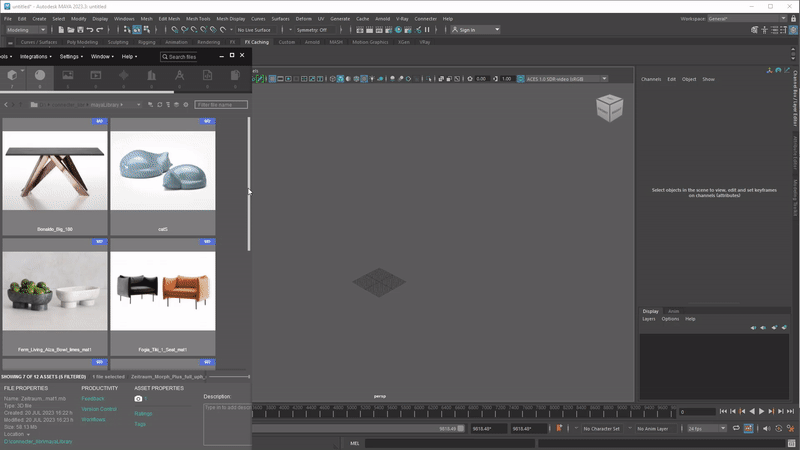Open the Sign in dropdown
The width and height of the screenshot is (800, 450).
pos(476,30)
